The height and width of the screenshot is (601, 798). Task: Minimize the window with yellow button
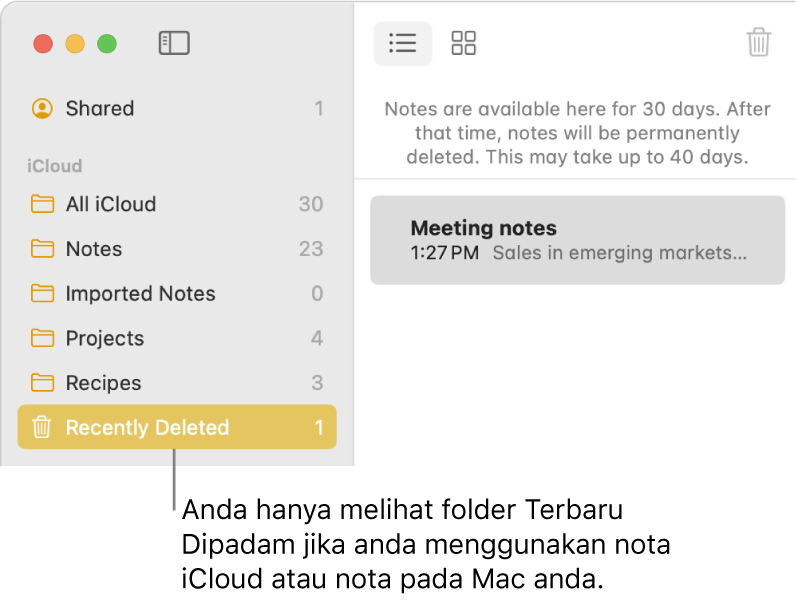coord(75,44)
